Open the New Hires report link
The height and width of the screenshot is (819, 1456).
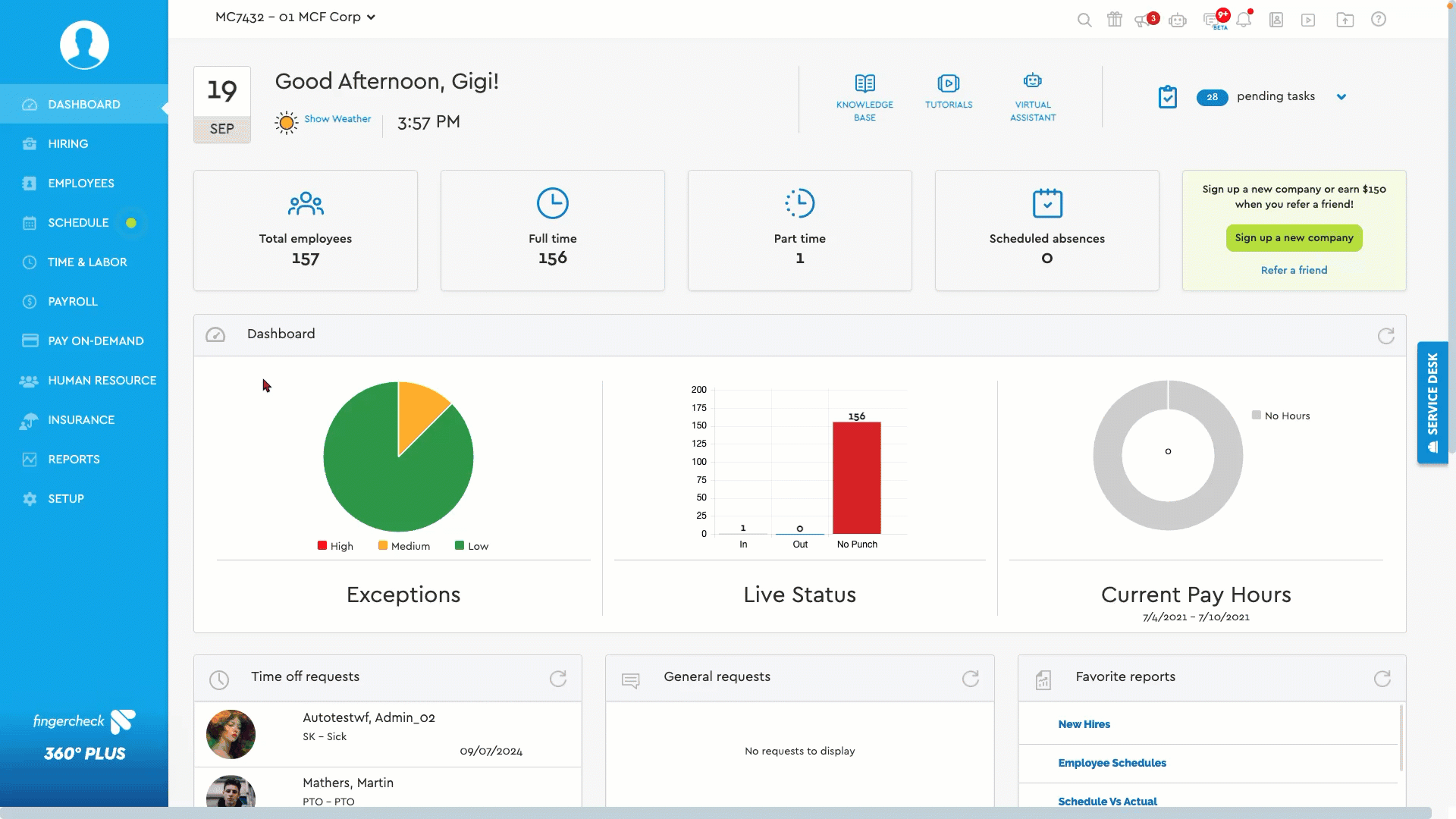[1084, 724]
